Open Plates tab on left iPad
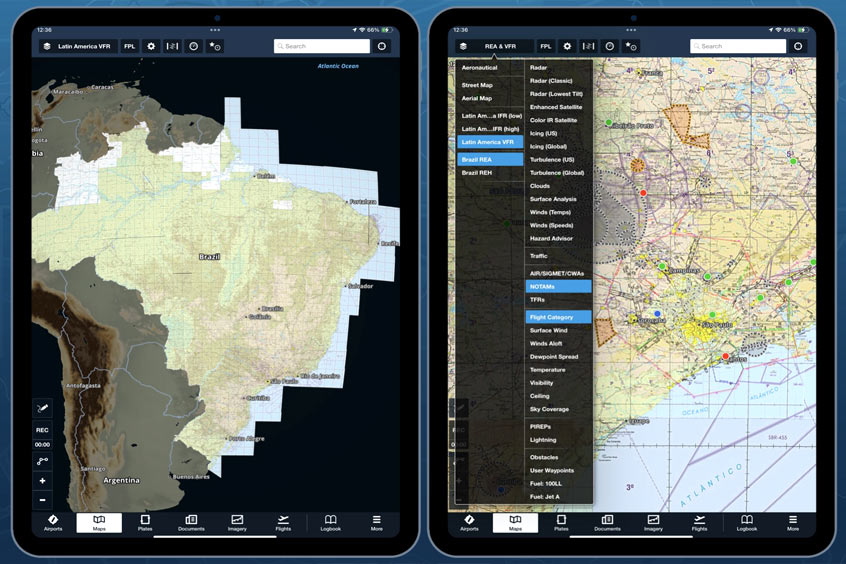846x564 pixels. click(x=145, y=522)
